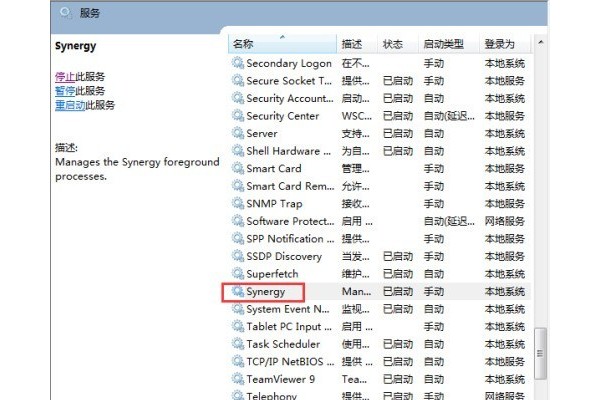Image resolution: width=600 pixels, height=400 pixels.
Task: Click the Synergy foreground processes description text
Action: coord(137,169)
